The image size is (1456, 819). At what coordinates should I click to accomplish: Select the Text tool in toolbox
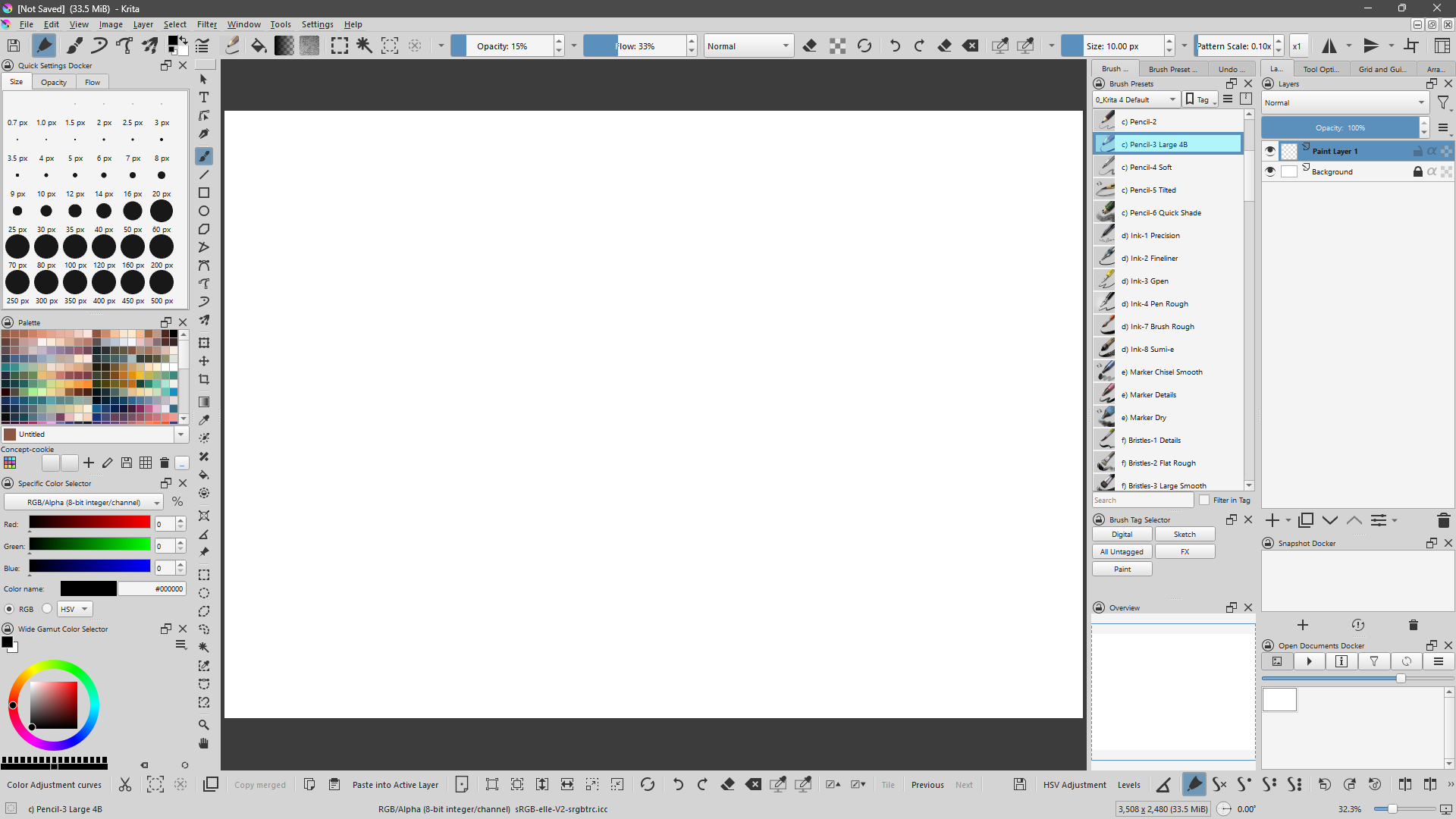[x=204, y=98]
